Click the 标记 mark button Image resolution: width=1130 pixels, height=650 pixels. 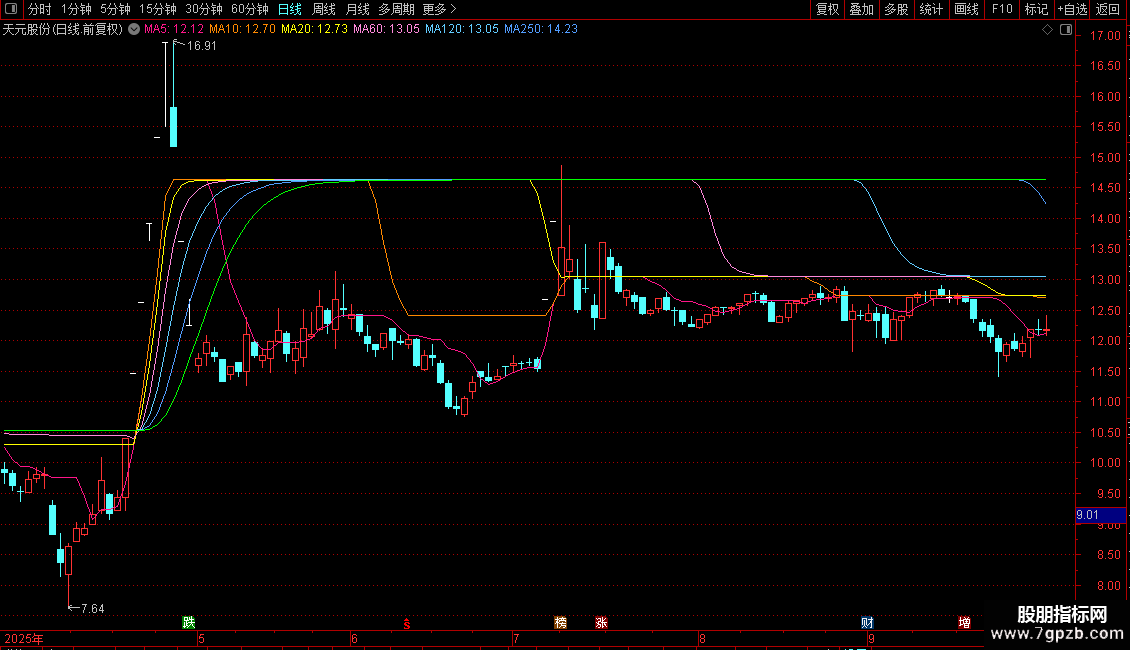pyautogui.click(x=1036, y=9)
